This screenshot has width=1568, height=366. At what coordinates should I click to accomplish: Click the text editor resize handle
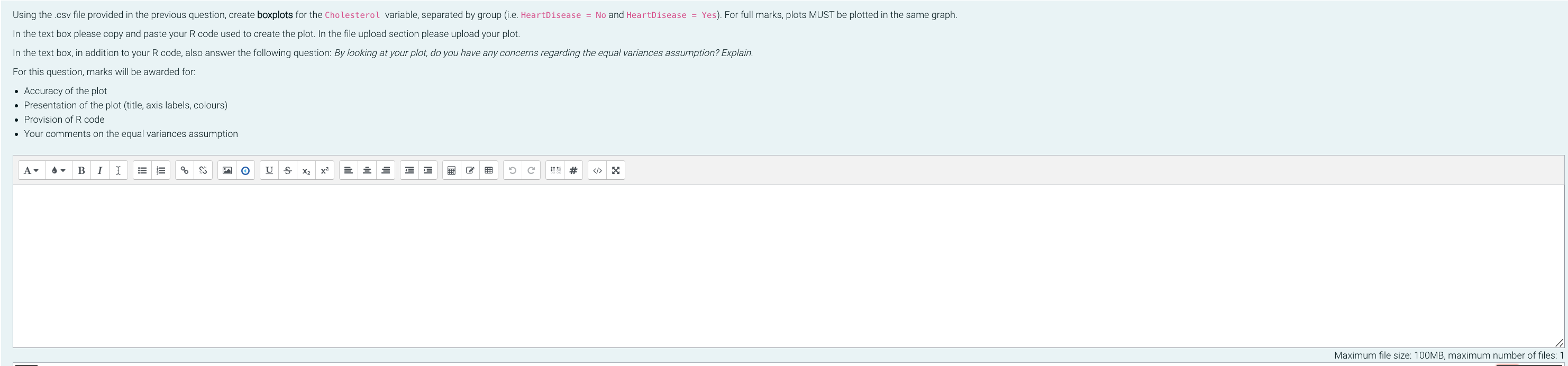coord(1559,343)
